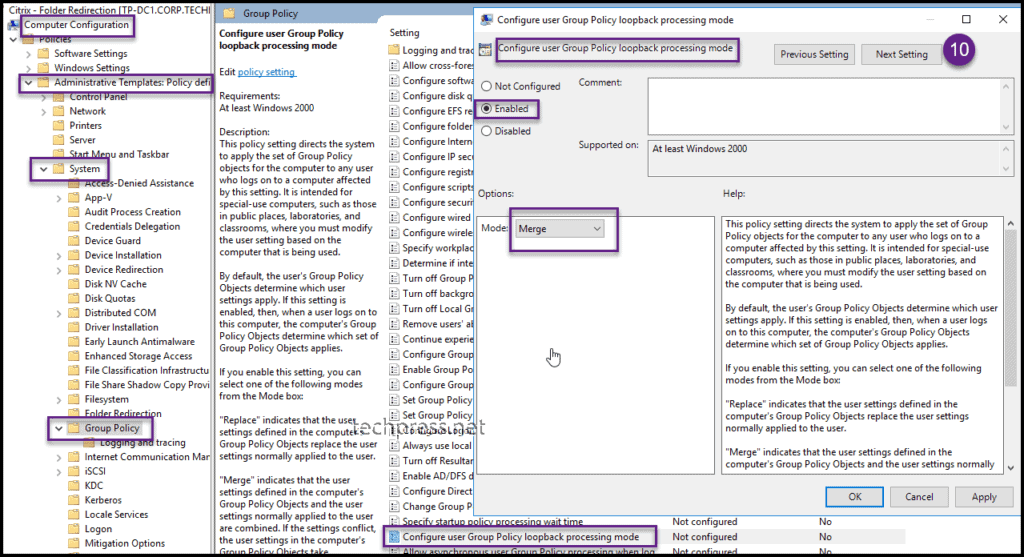
Task: Expand the iSCSI tree node
Action: coord(59,471)
